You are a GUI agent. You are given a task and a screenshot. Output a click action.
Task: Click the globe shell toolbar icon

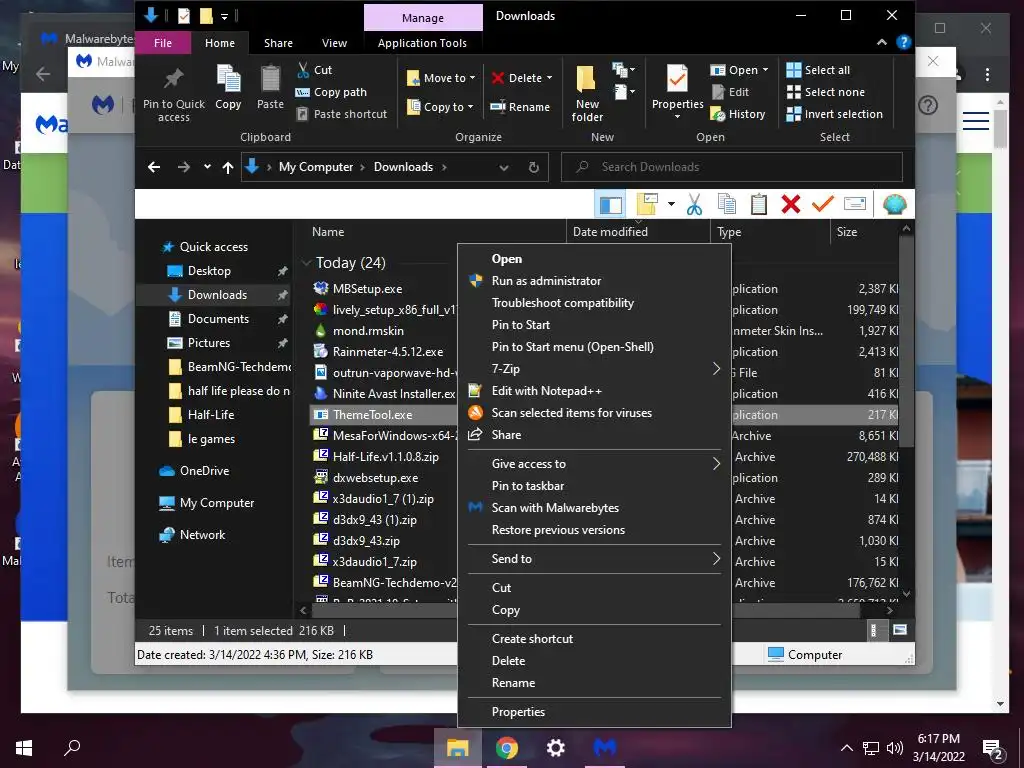click(x=894, y=204)
